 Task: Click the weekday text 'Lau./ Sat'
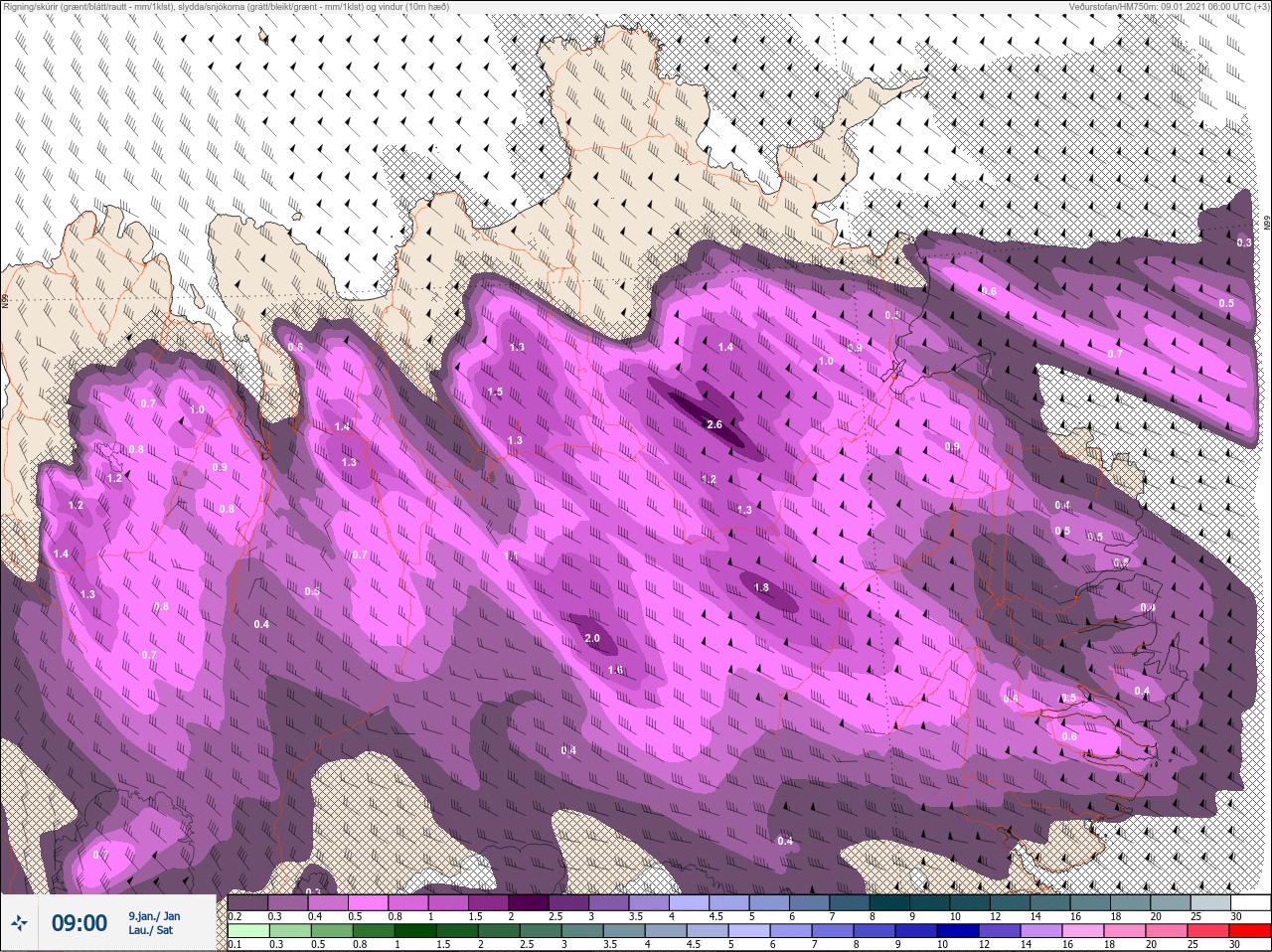pos(150,931)
